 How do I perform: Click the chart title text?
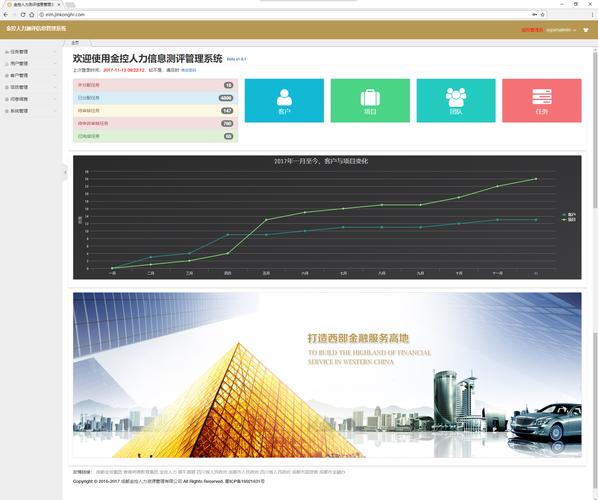click(x=321, y=161)
